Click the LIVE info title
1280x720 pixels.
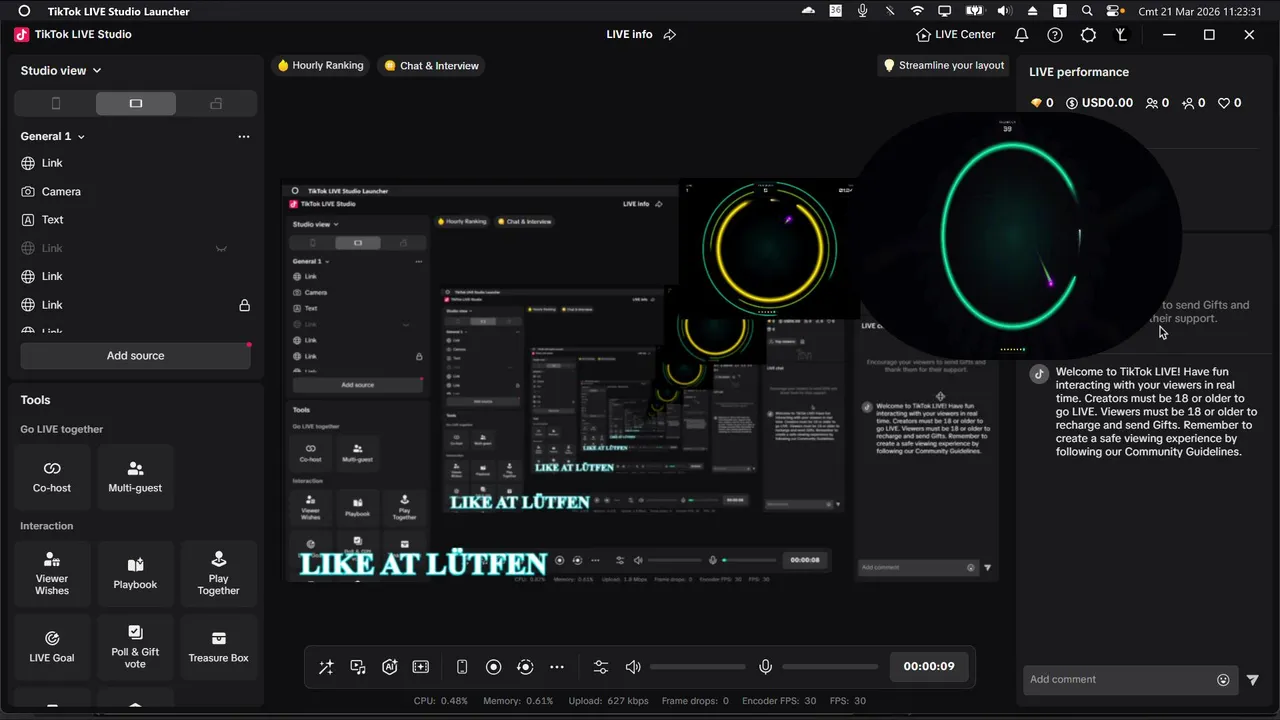[x=629, y=34]
